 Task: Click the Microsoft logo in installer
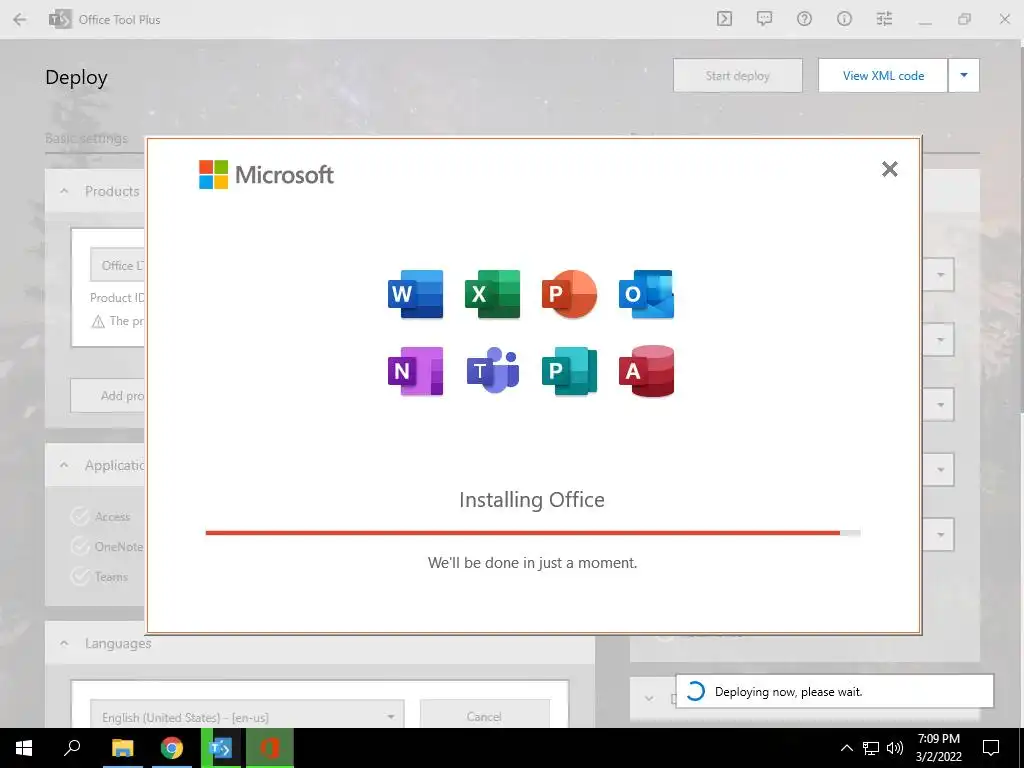tap(266, 174)
